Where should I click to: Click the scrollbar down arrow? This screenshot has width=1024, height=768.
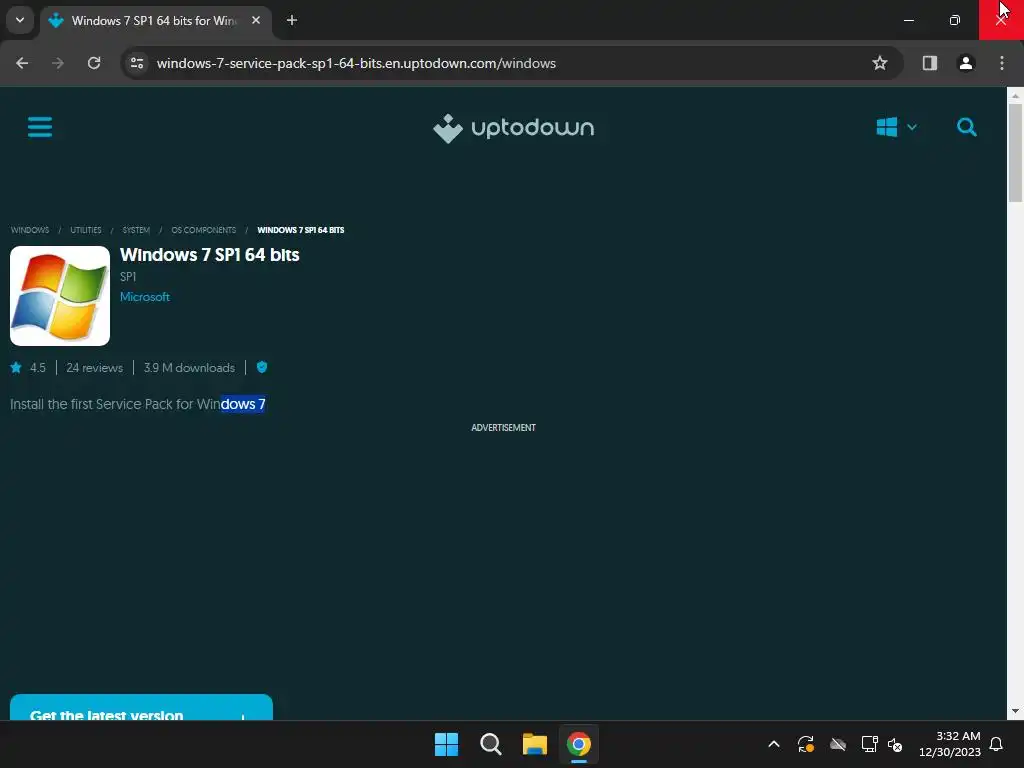1015,711
